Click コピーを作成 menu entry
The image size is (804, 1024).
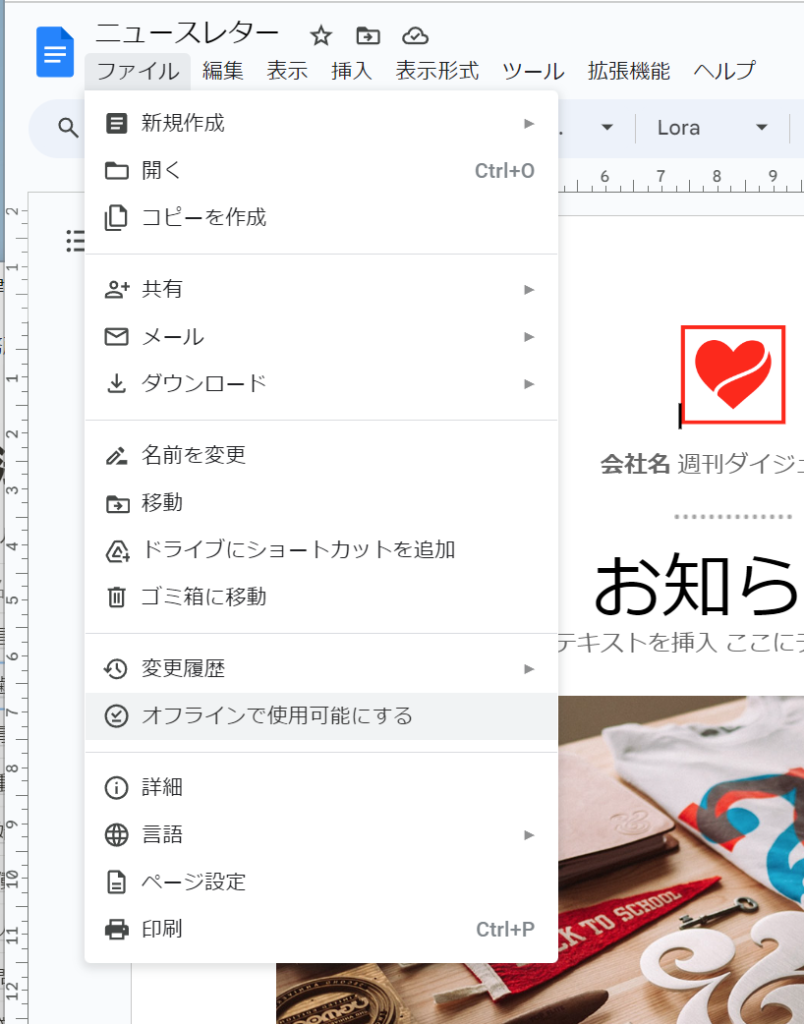[204, 217]
